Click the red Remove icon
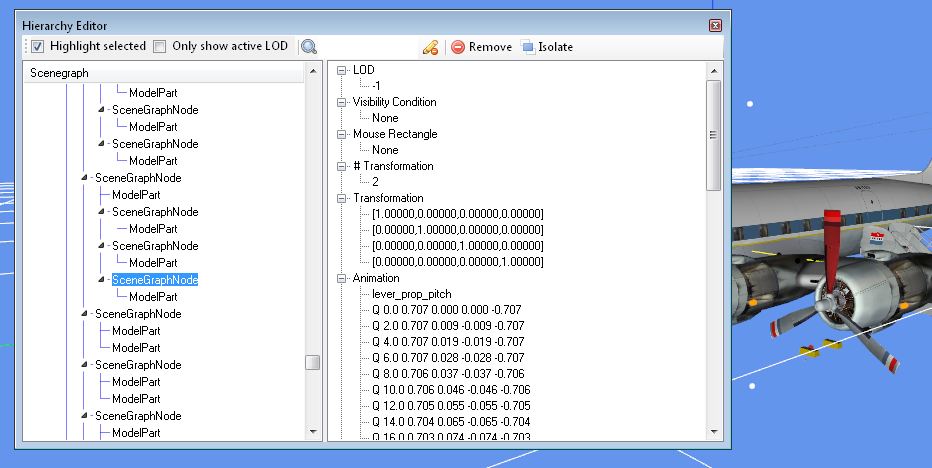Screen dimensions: 932x468 coord(458,47)
